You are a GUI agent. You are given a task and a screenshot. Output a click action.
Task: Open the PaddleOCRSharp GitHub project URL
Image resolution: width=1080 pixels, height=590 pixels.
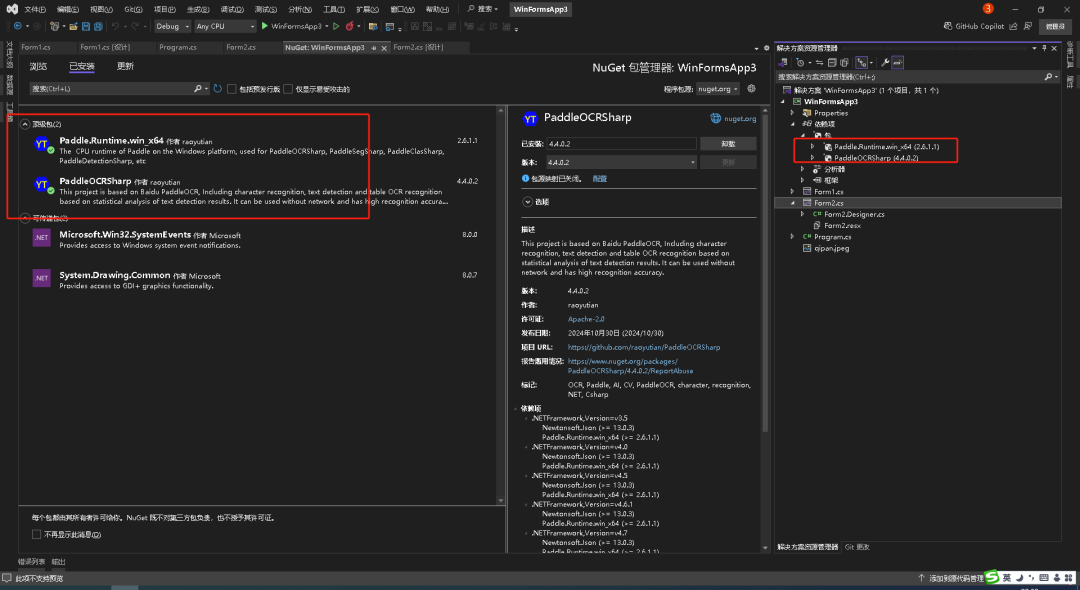(643, 347)
